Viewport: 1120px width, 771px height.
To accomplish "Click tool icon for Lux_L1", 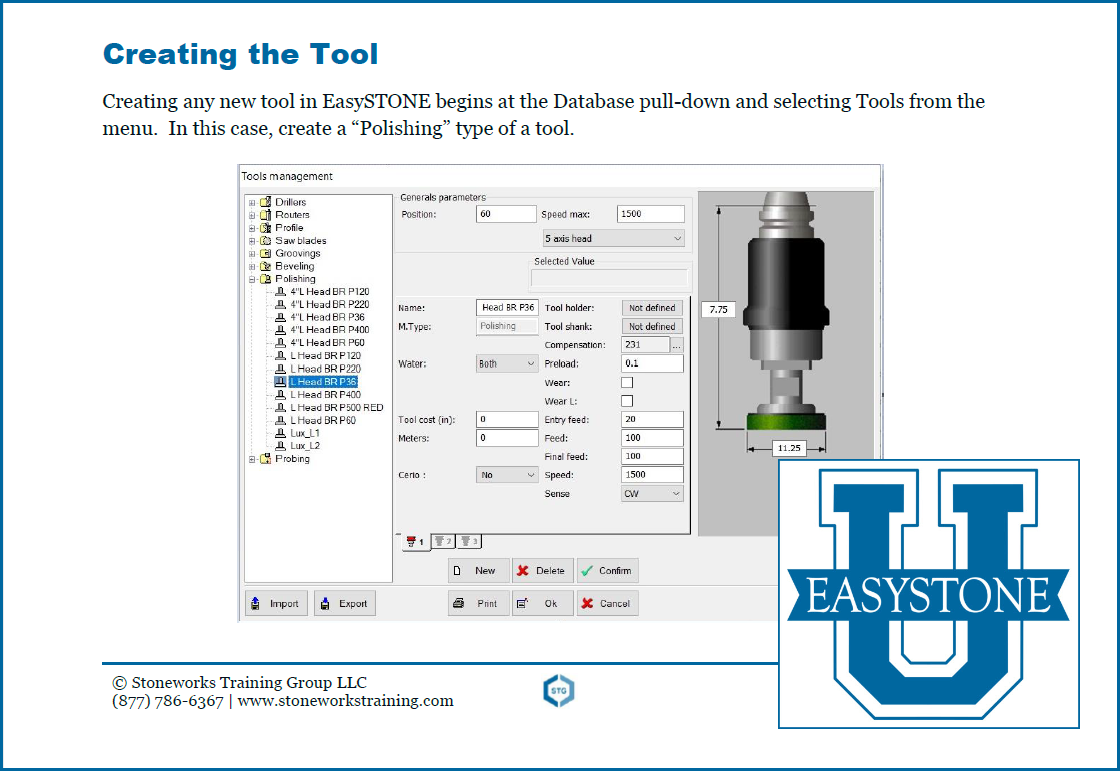I will click(281, 433).
